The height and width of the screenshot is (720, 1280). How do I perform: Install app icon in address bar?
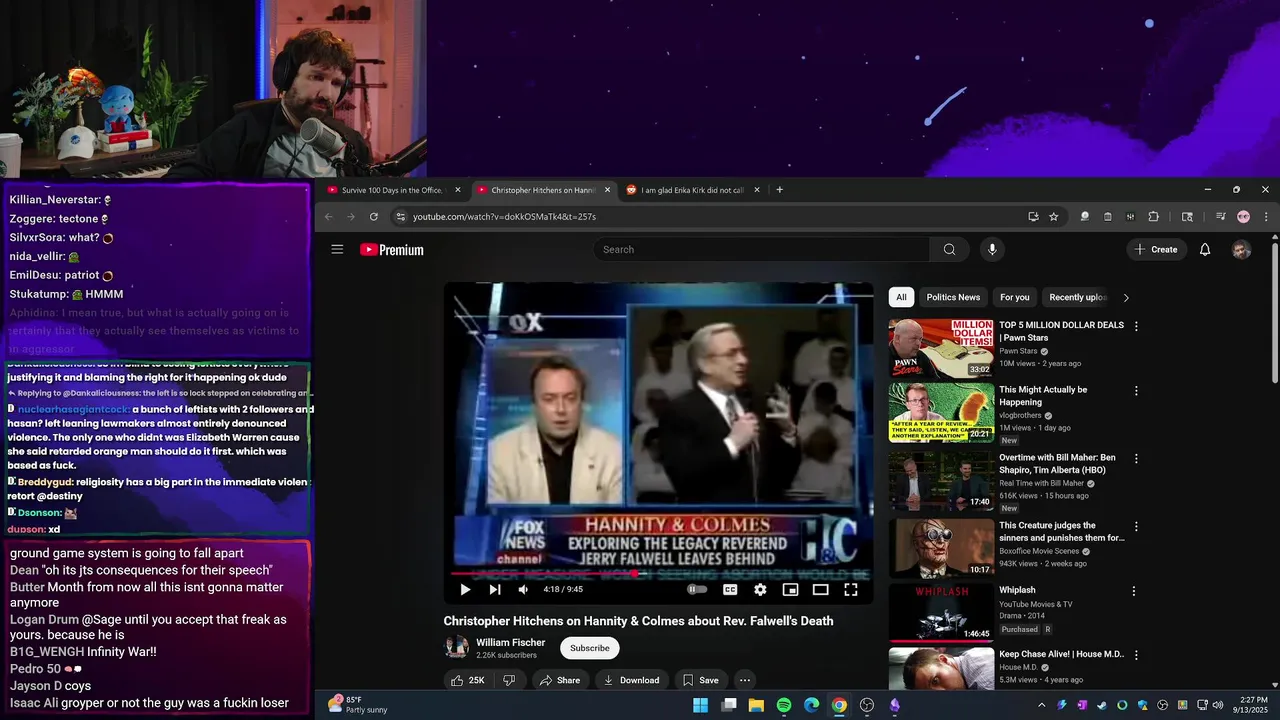point(1033,217)
